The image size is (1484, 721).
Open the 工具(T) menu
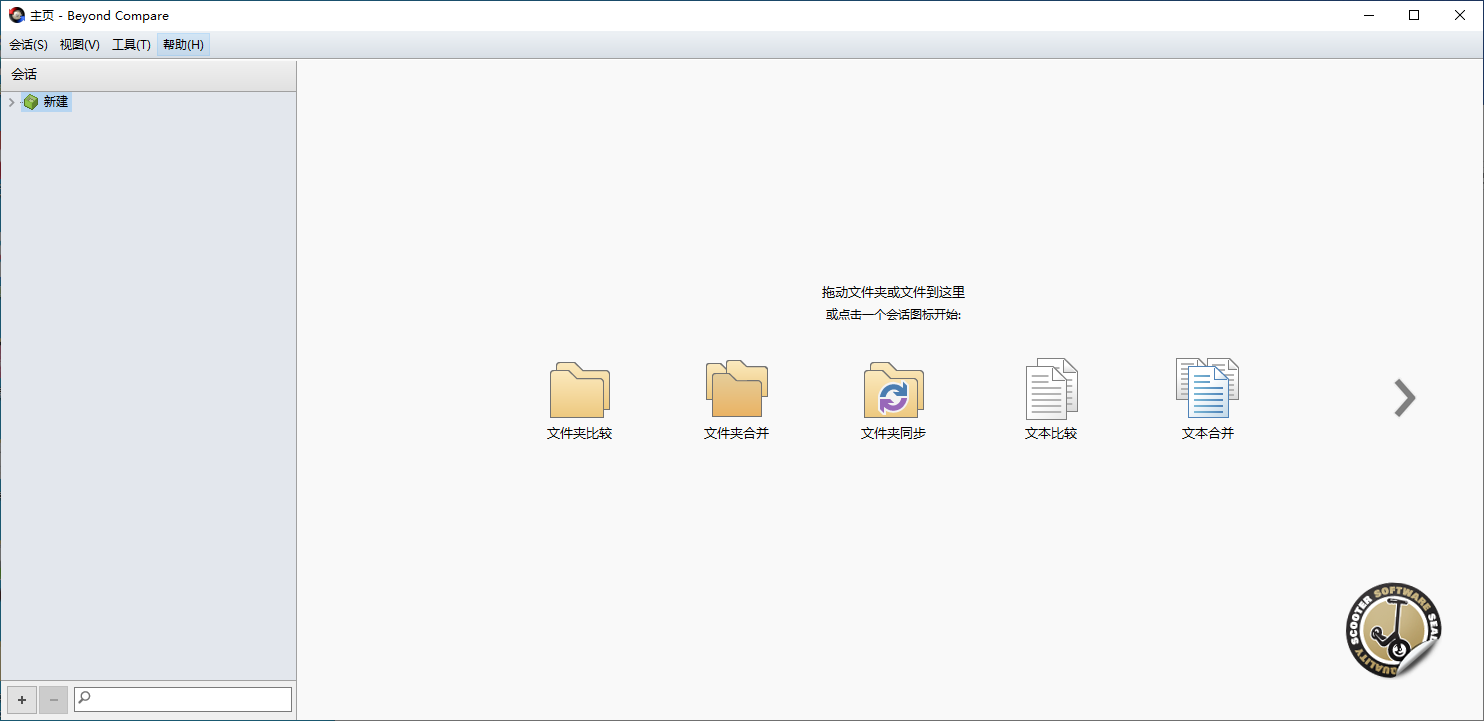coord(131,45)
